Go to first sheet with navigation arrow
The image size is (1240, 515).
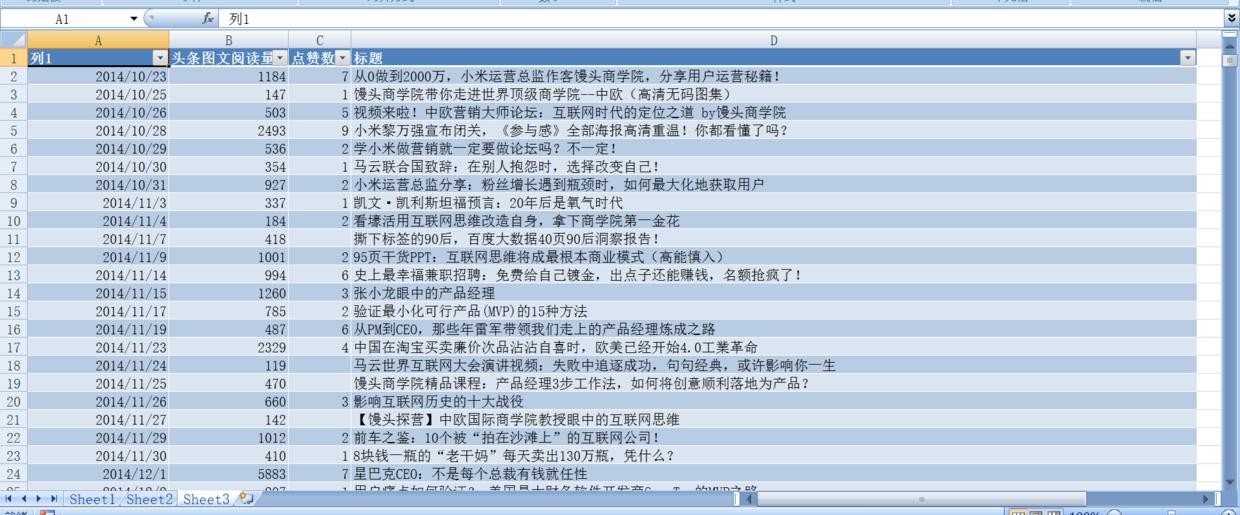(x=10, y=498)
